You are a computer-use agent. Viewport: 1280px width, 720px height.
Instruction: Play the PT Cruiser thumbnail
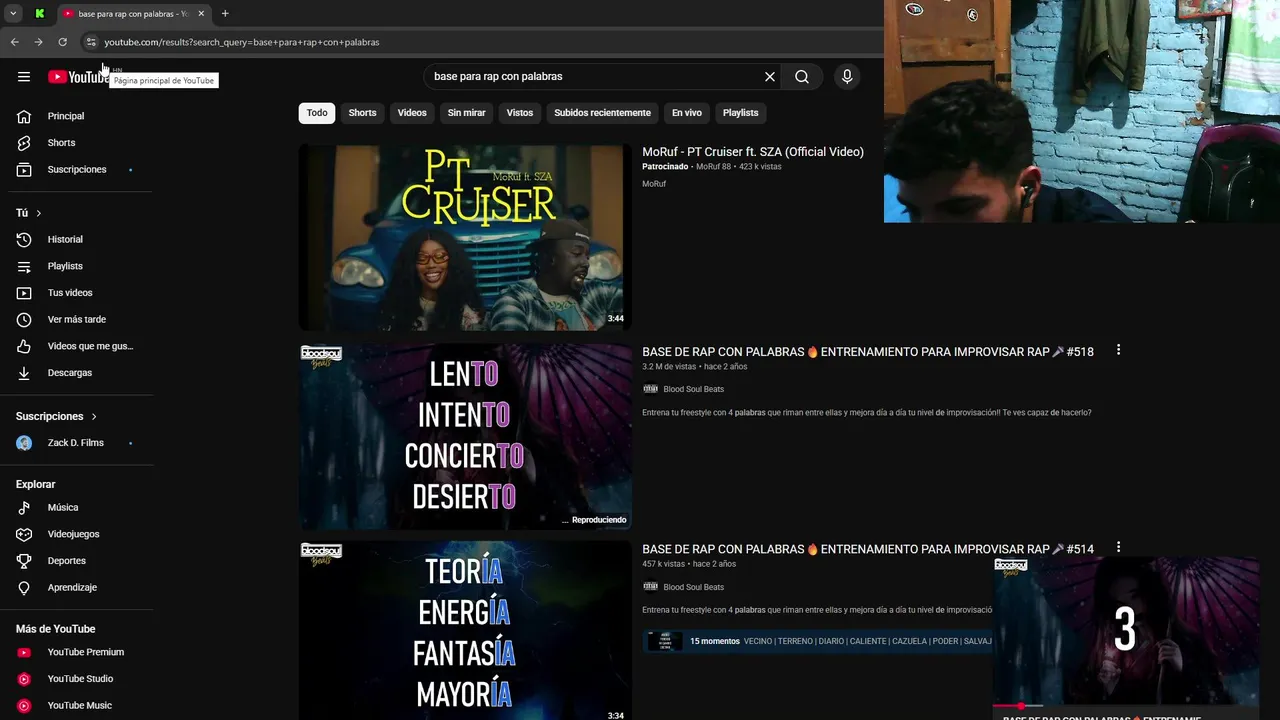click(465, 237)
